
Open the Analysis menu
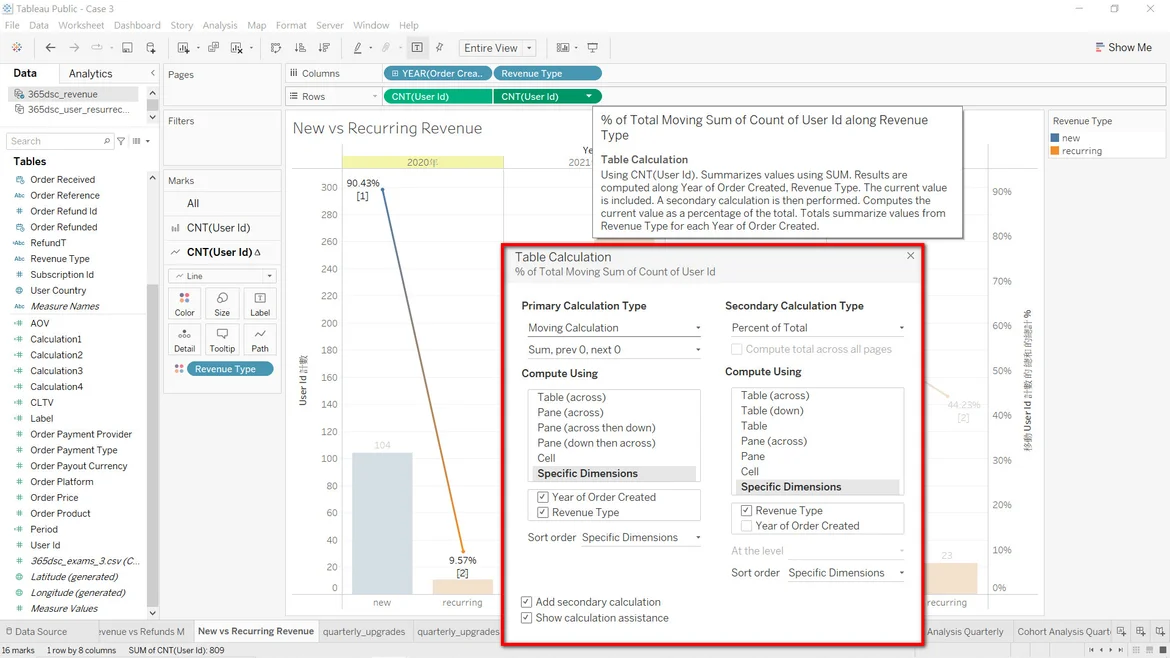click(219, 25)
